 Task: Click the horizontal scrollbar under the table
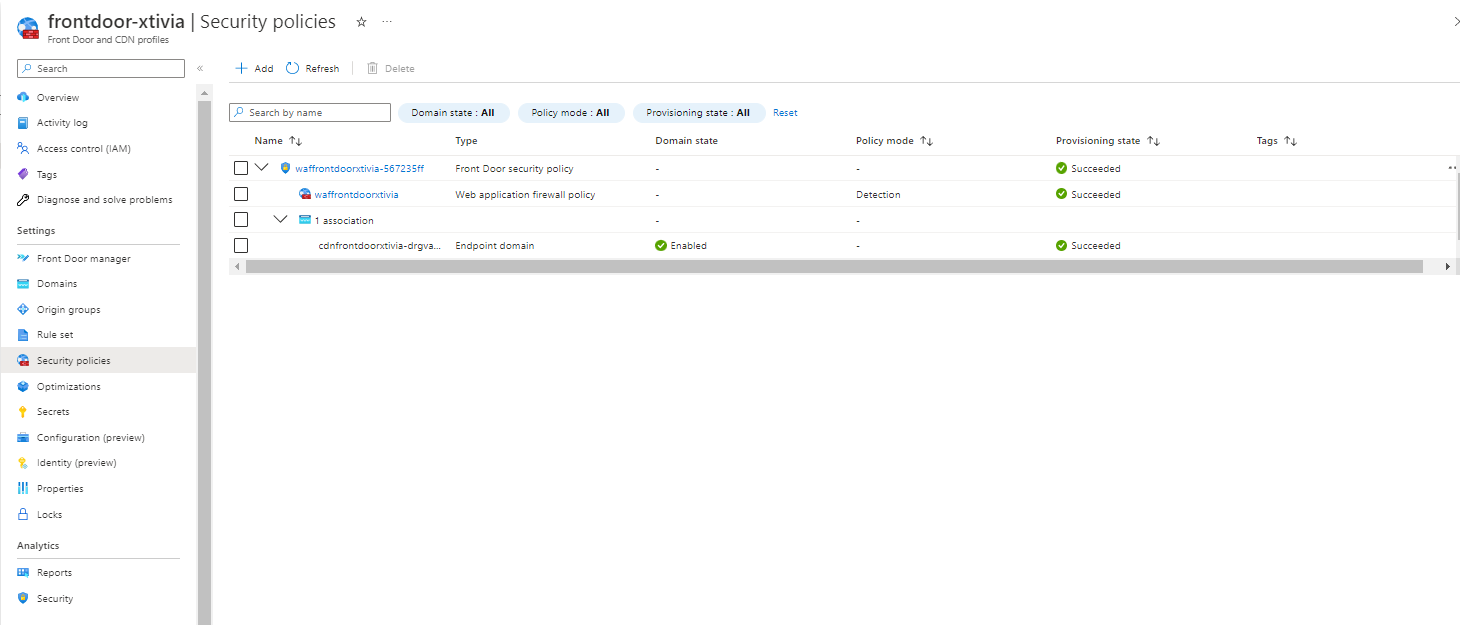[833, 267]
